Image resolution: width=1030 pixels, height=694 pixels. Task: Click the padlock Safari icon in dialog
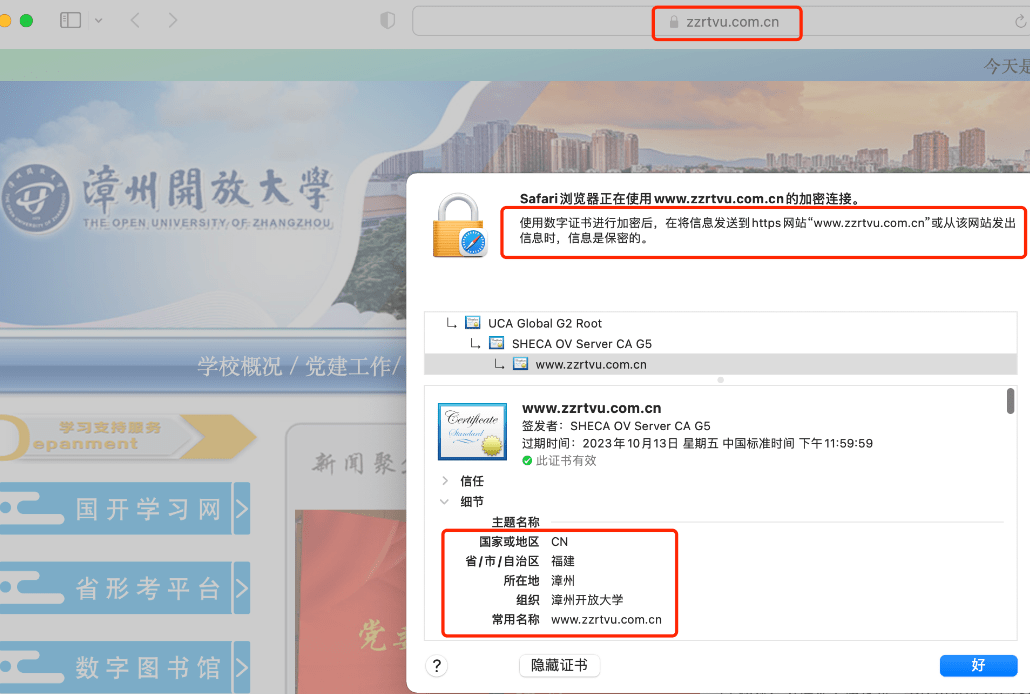point(459,225)
